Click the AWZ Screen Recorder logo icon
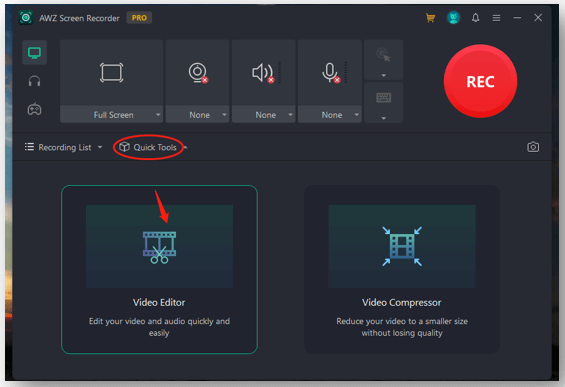This screenshot has width=565, height=387. tap(26, 18)
